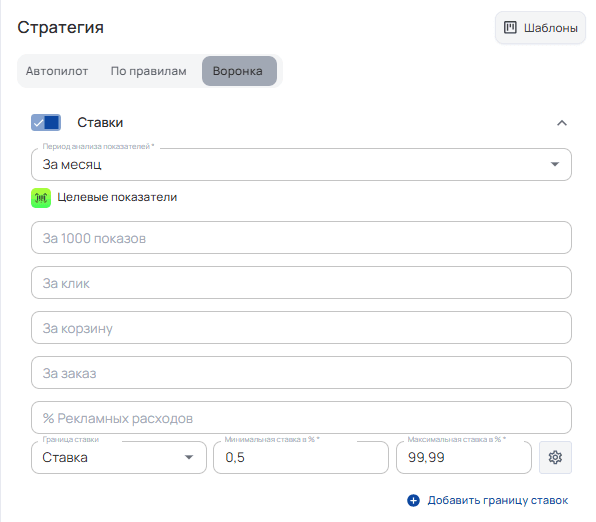
Task: Click Добавить границу ставок link
Action: click(x=498, y=500)
